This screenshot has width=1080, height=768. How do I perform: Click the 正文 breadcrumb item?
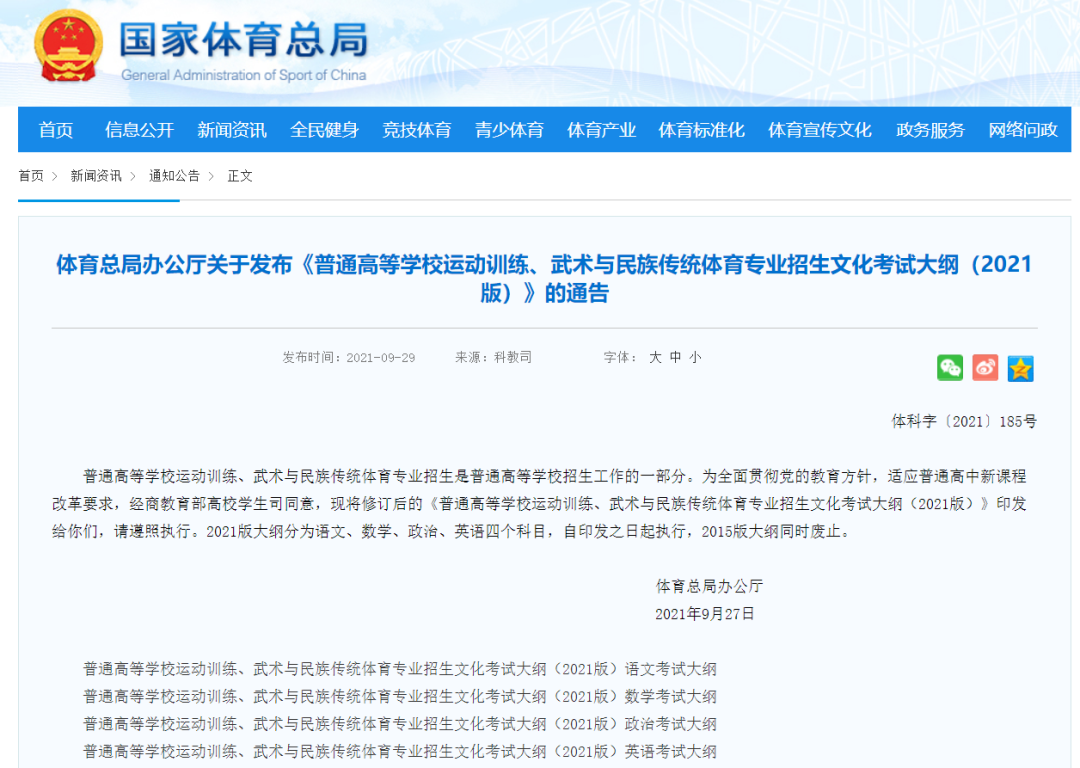click(x=240, y=175)
